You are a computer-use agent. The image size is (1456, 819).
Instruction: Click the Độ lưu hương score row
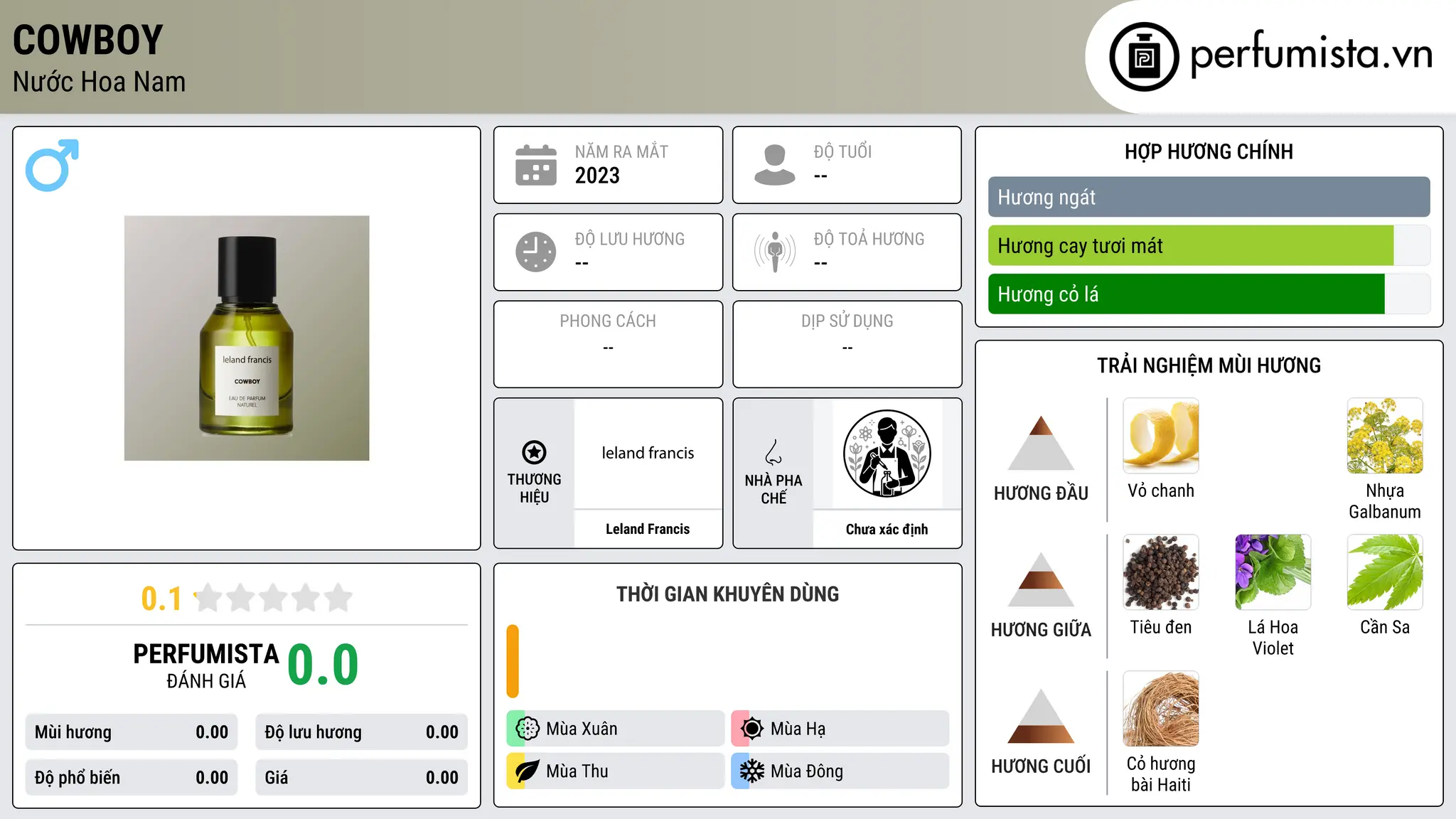361,732
